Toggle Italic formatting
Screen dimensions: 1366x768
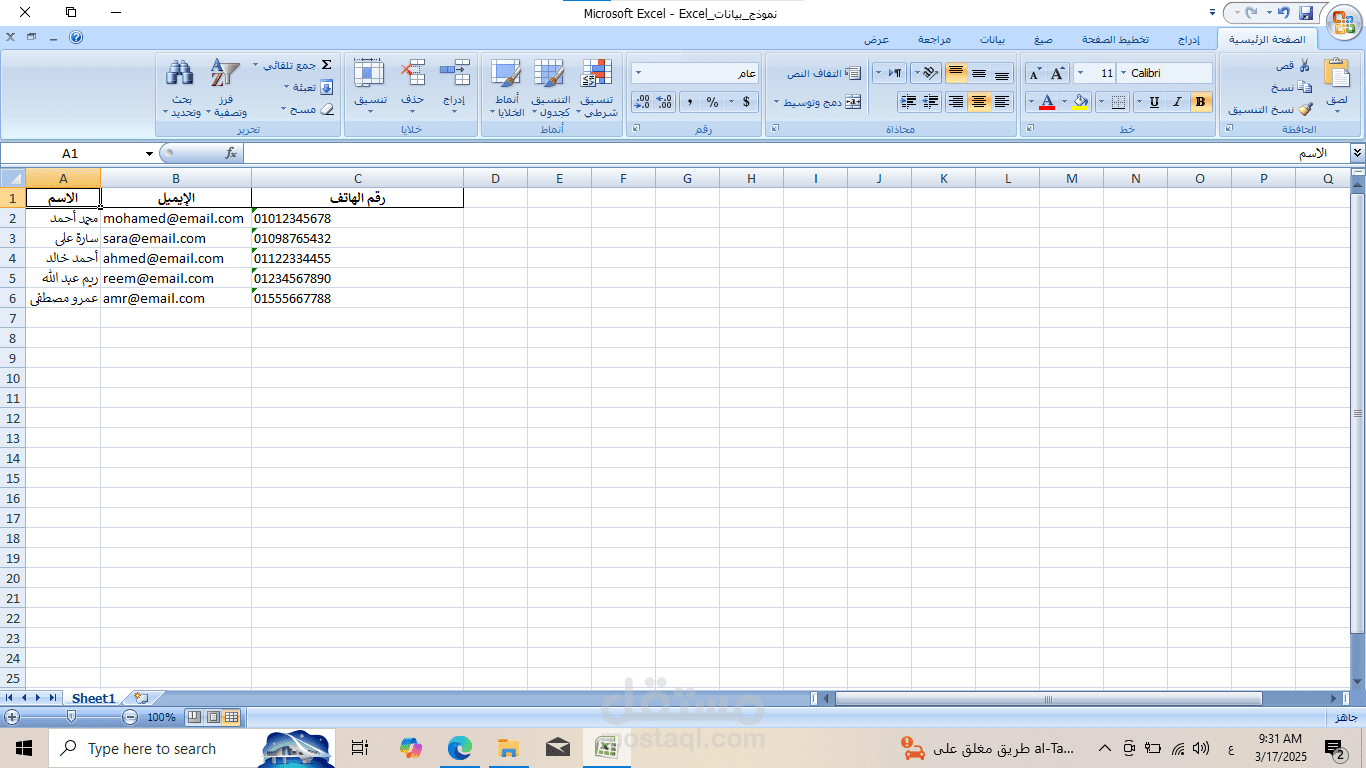(x=1178, y=102)
